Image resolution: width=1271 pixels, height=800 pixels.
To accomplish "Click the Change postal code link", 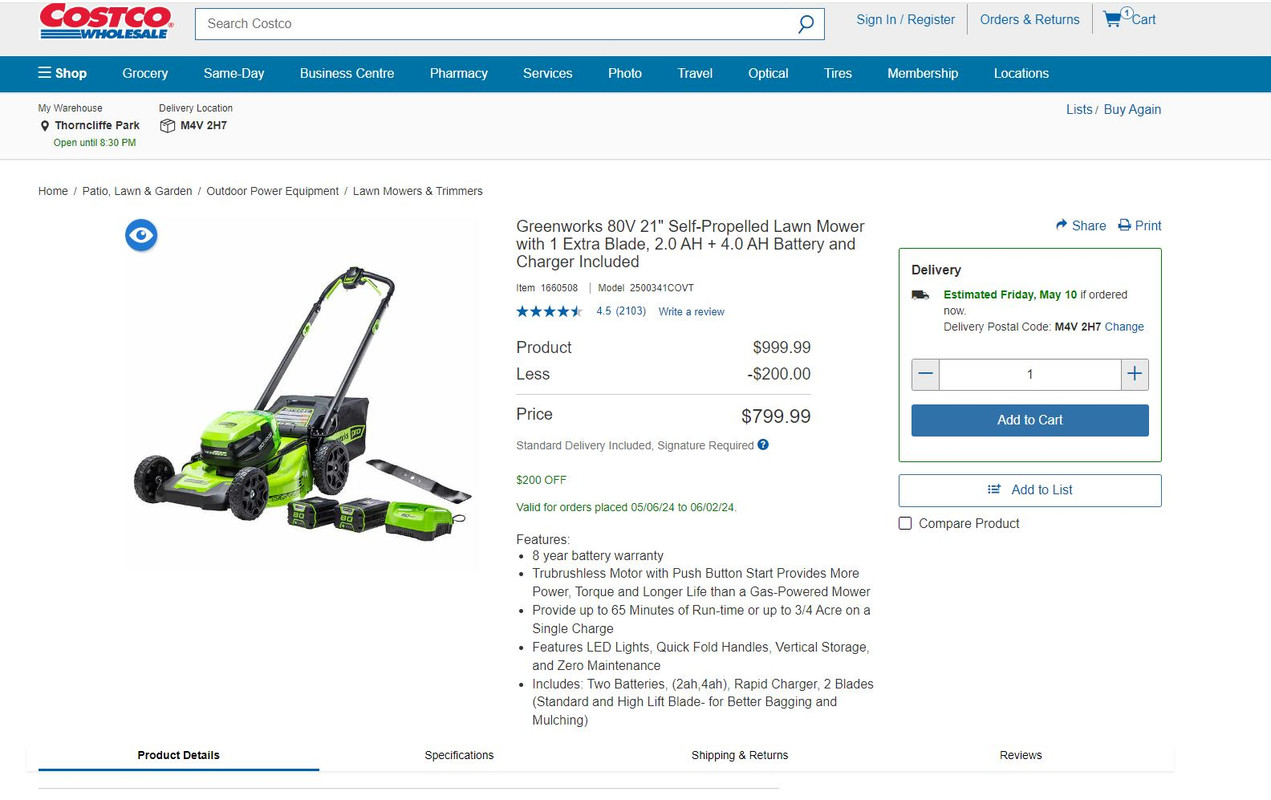I will click(x=1124, y=327).
